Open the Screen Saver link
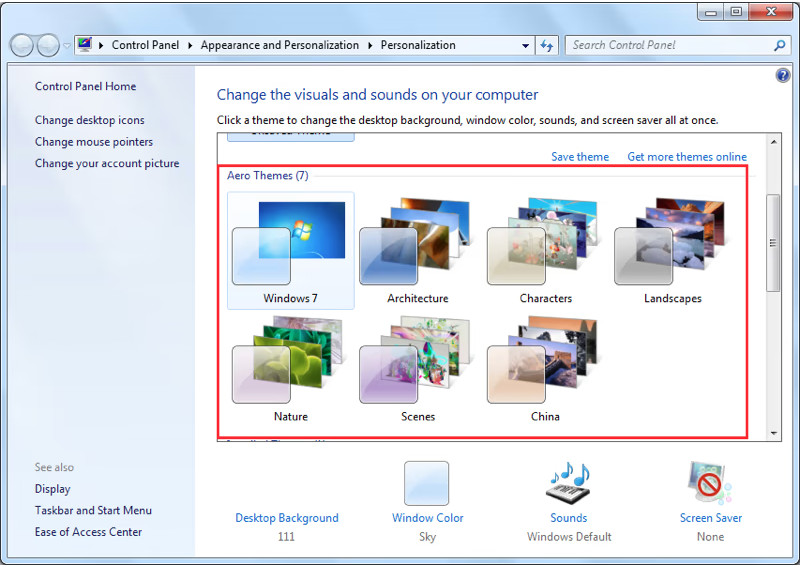The image size is (801, 567). click(x=711, y=518)
